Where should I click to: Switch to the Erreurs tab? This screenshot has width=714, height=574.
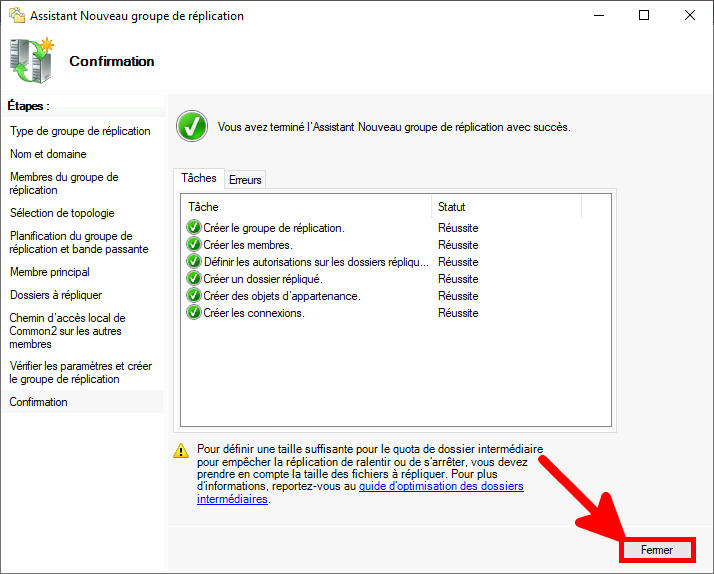[x=245, y=180]
